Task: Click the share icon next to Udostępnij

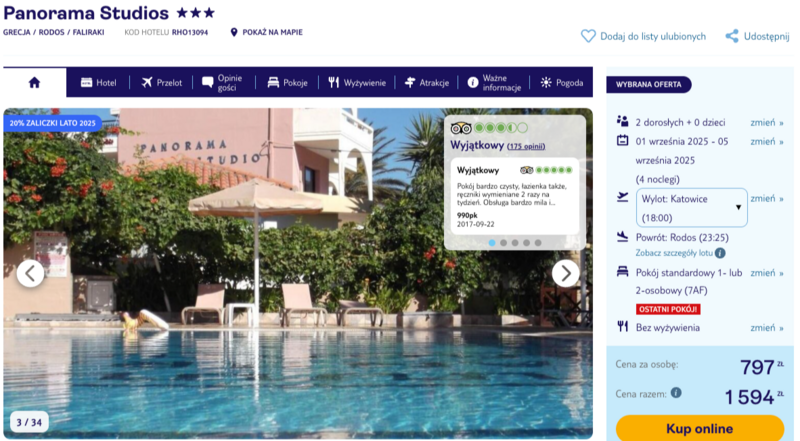Action: pyautogui.click(x=732, y=36)
